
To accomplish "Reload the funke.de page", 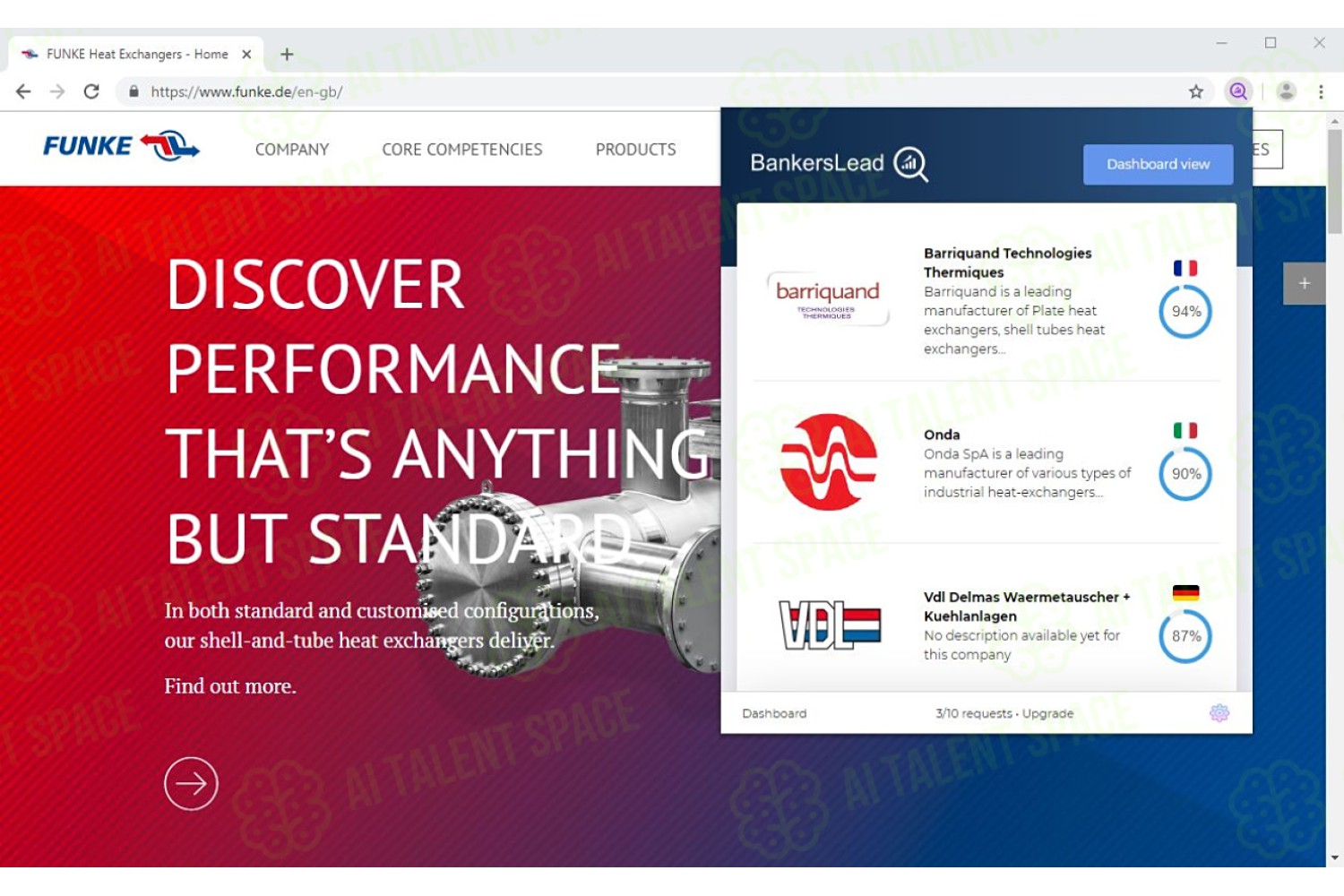I will 91,91.
